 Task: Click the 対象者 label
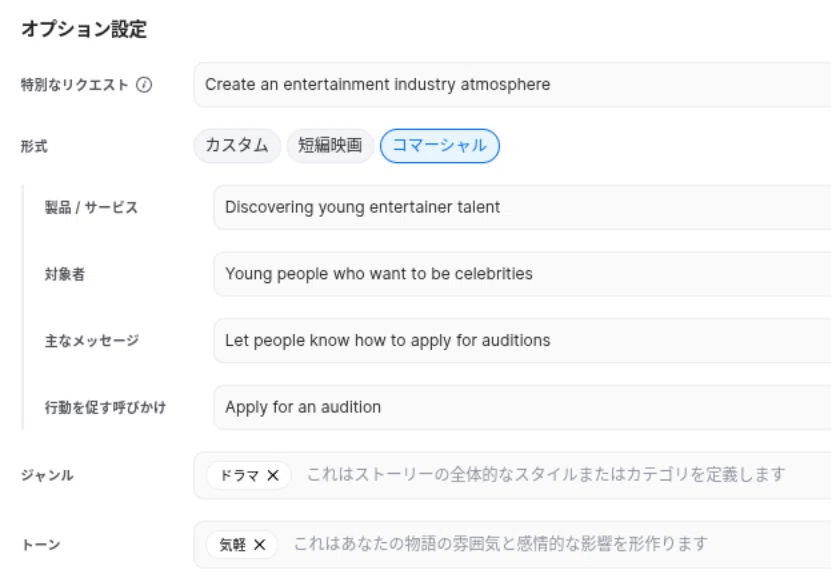65,274
